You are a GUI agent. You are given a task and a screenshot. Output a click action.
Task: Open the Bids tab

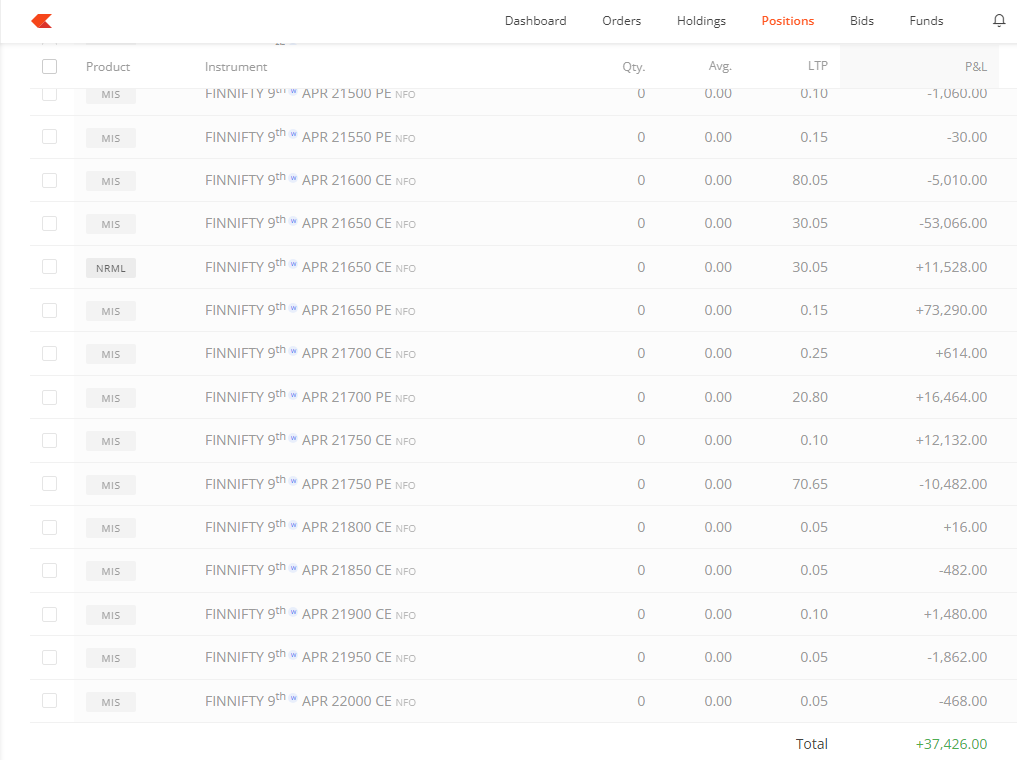point(861,21)
